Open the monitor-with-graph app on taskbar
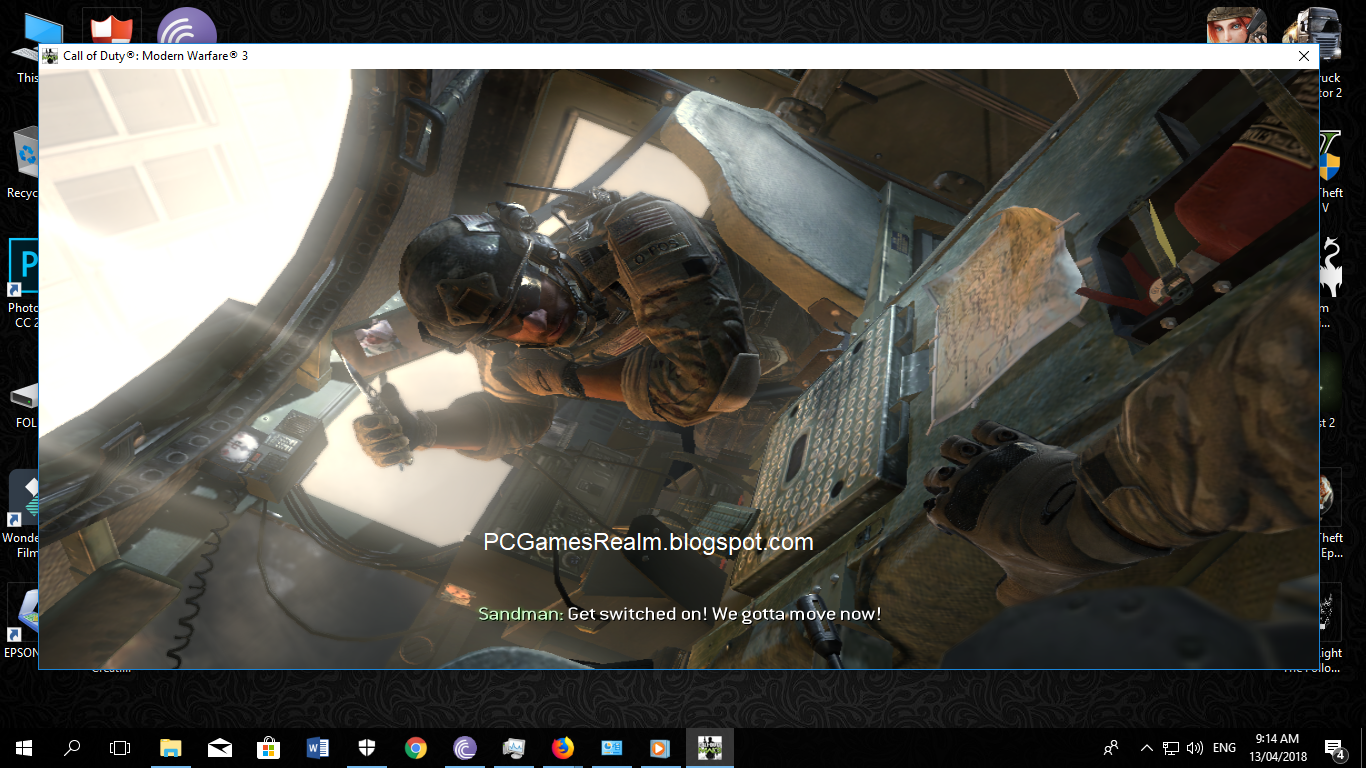The height and width of the screenshot is (768, 1366). (514, 747)
